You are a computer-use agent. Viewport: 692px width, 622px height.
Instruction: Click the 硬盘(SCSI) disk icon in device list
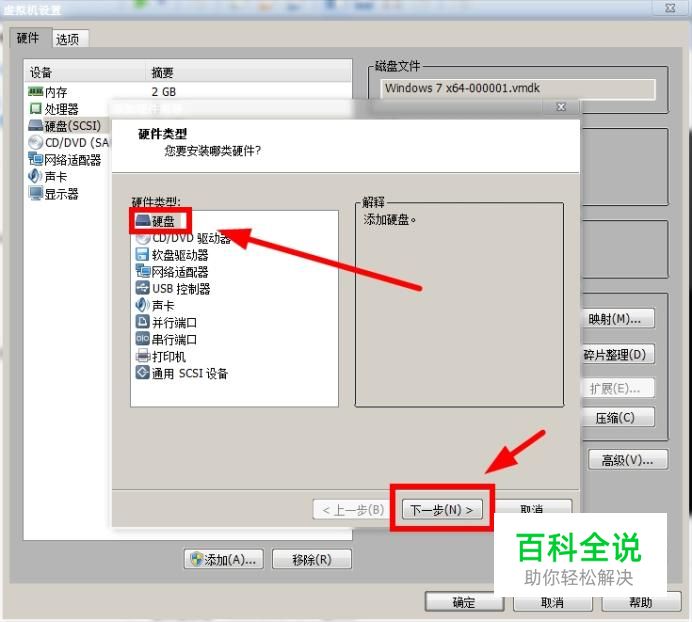point(35,126)
